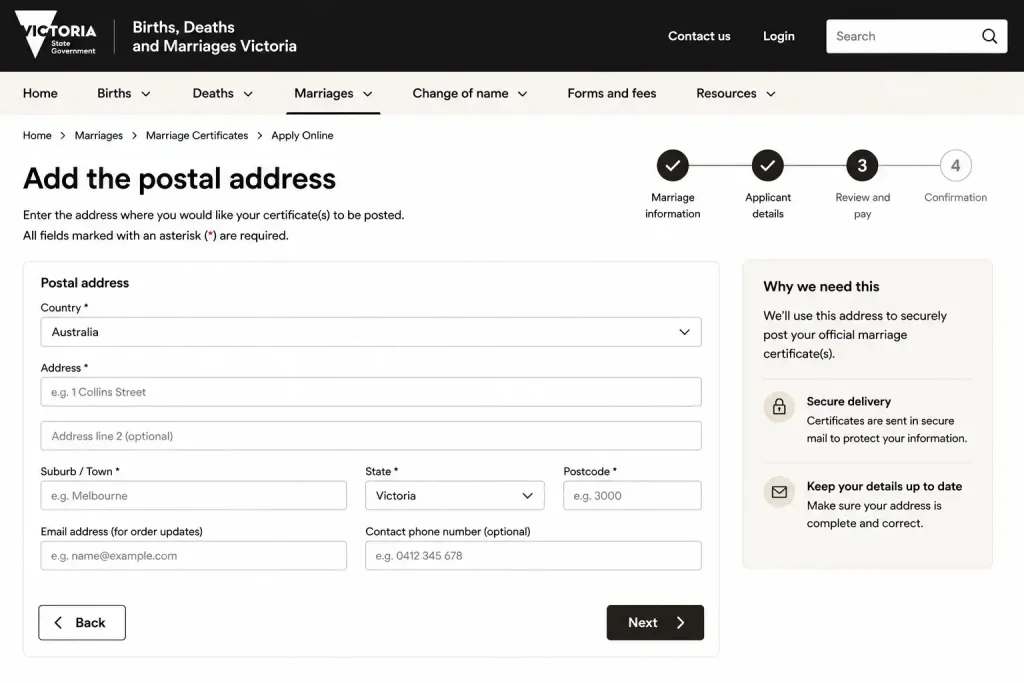The image size is (1024, 683).
Task: Click the 'Add the postal address' heading
Action: tap(180, 178)
